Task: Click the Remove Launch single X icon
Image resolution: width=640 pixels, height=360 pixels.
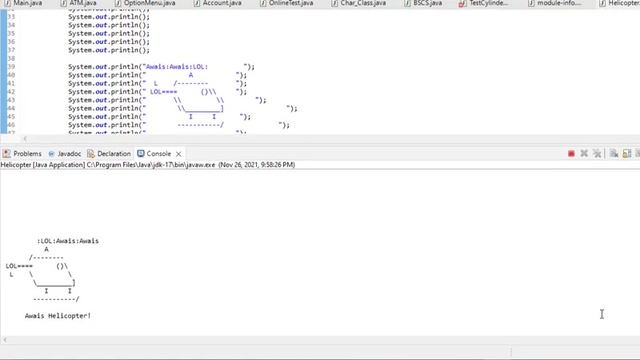Action: (x=584, y=153)
